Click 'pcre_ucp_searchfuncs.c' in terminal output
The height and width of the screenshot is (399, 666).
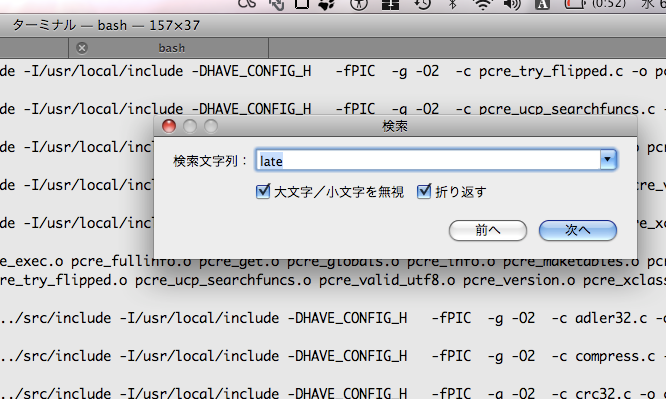coord(567,110)
